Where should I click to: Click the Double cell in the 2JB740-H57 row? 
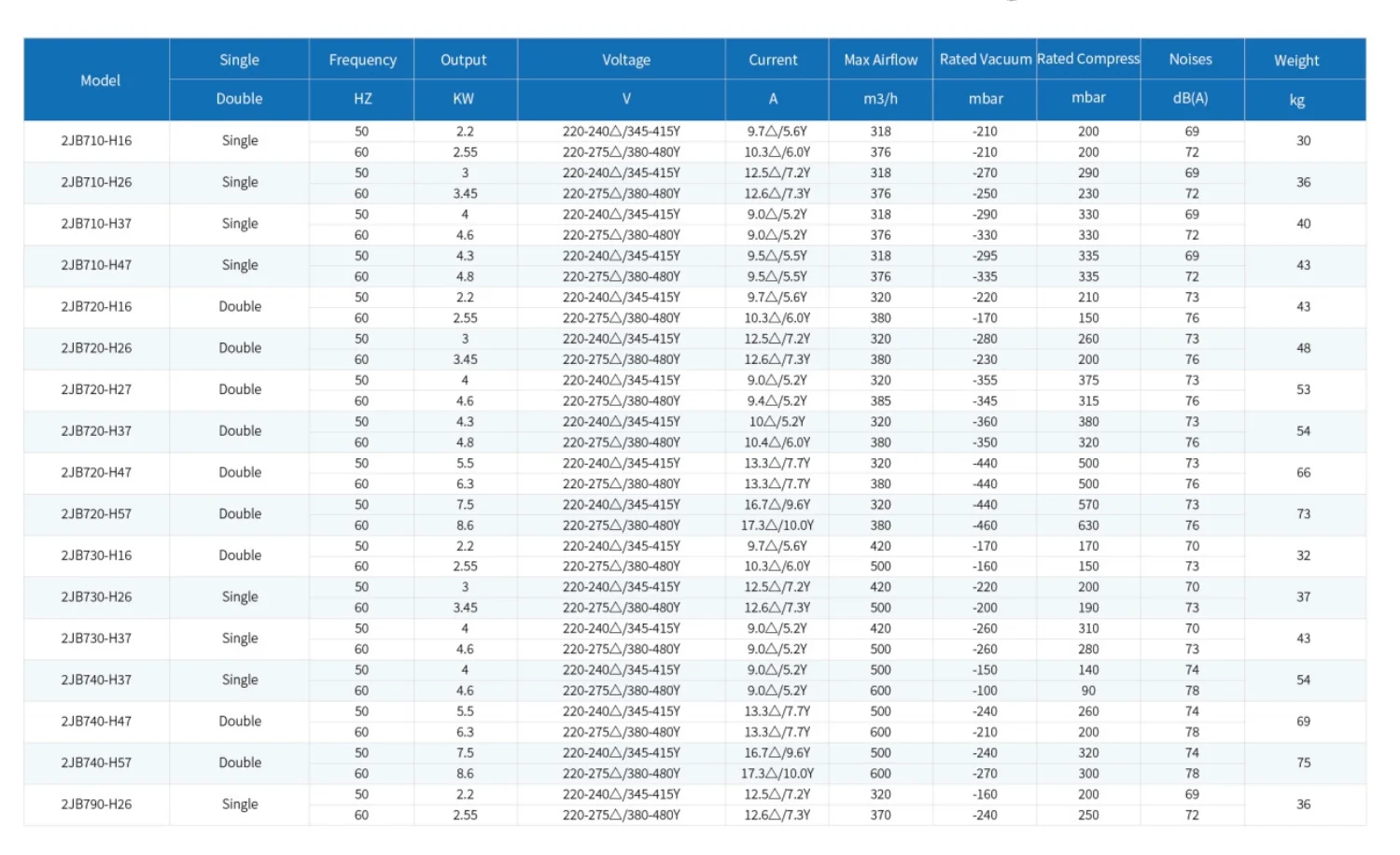pos(240,763)
